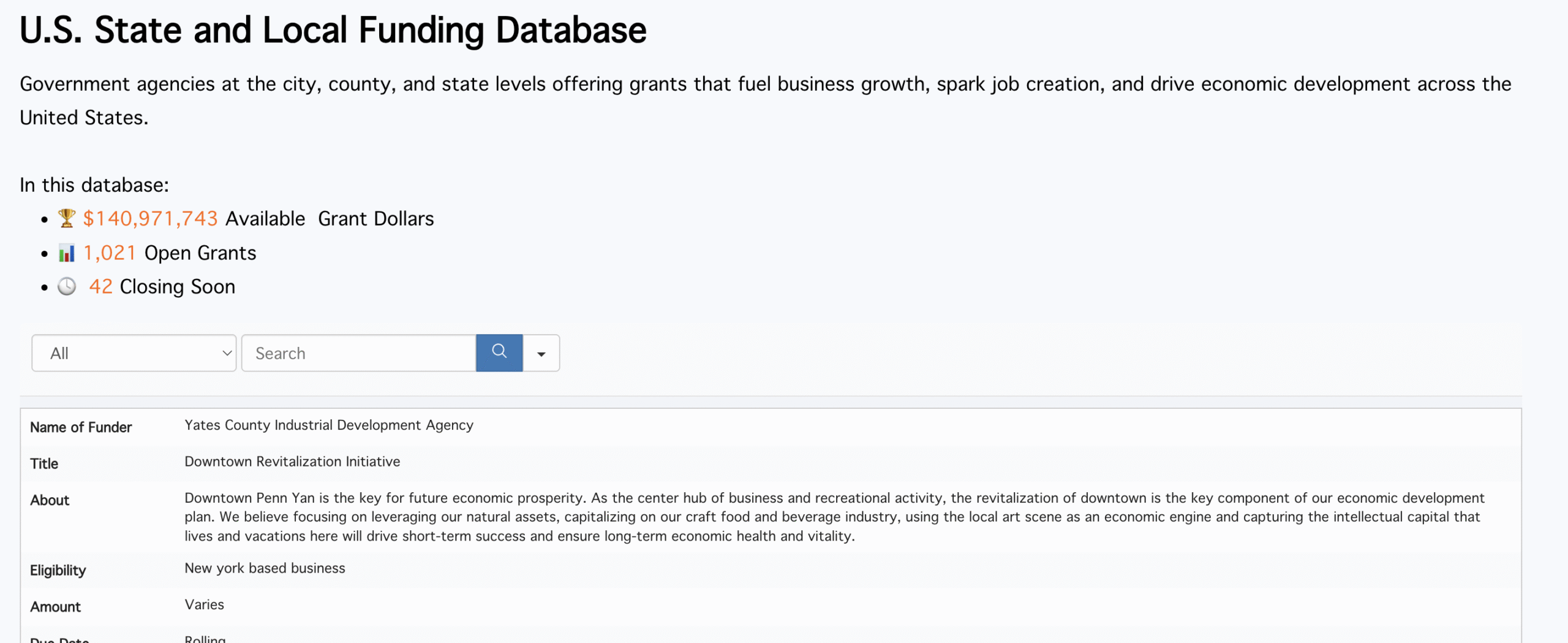This screenshot has width=1568, height=643.
Task: Expand the "All" filter dropdown
Action: [x=134, y=353]
